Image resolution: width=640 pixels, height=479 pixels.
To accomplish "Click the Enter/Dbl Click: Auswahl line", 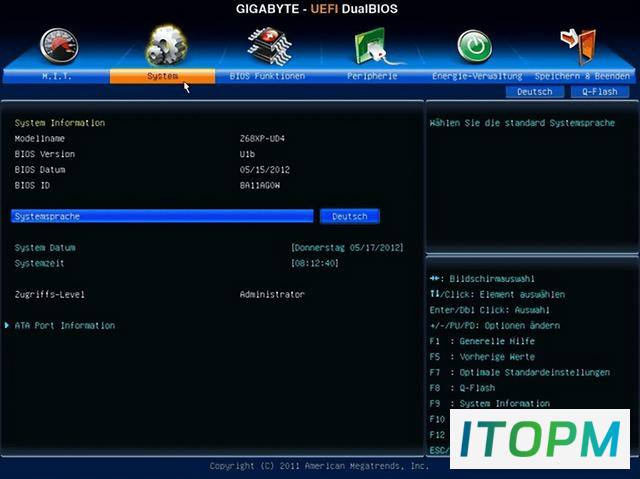I will coord(489,310).
